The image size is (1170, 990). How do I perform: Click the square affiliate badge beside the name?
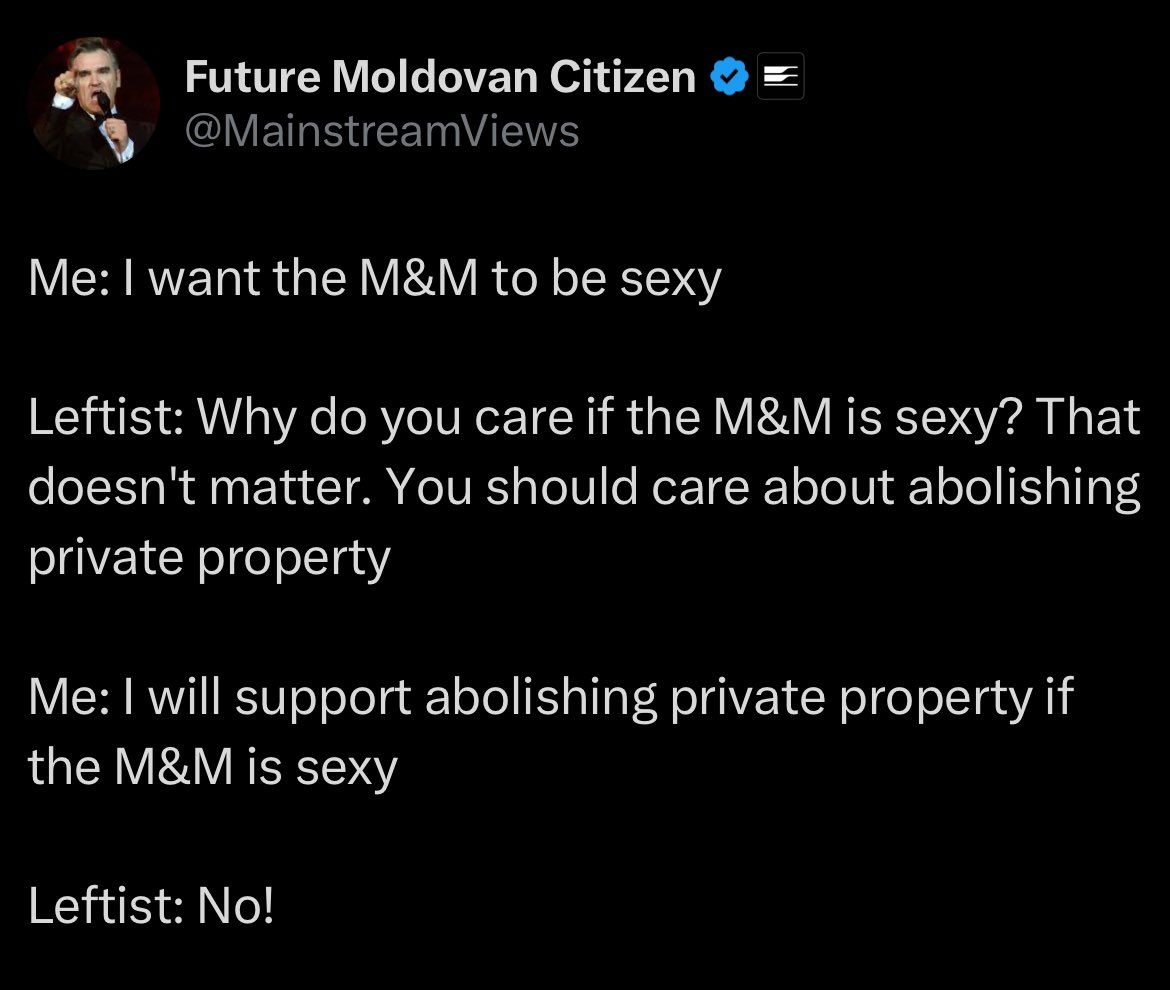click(780, 76)
